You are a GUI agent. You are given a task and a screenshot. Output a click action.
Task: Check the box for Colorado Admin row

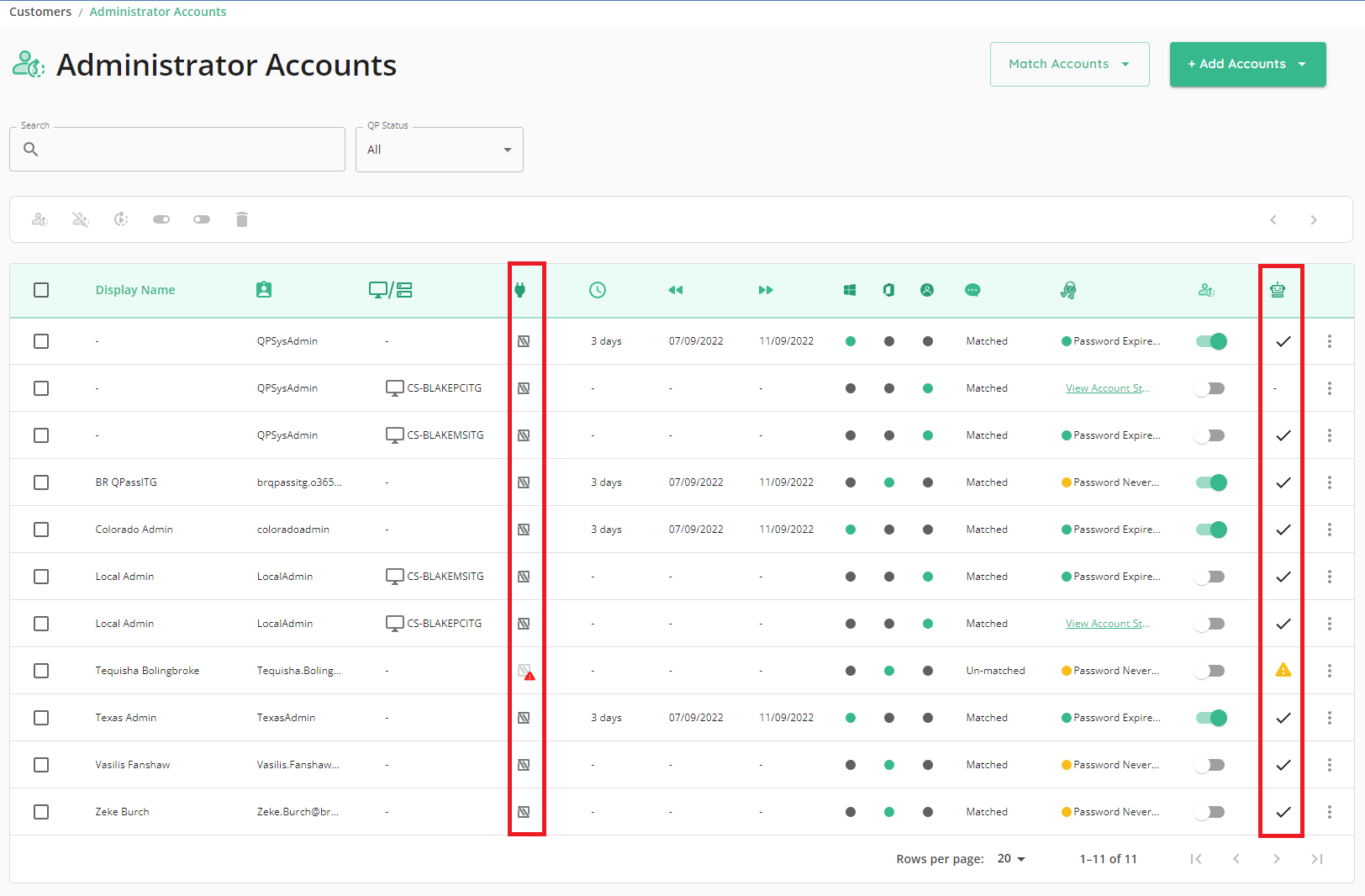[x=41, y=530]
